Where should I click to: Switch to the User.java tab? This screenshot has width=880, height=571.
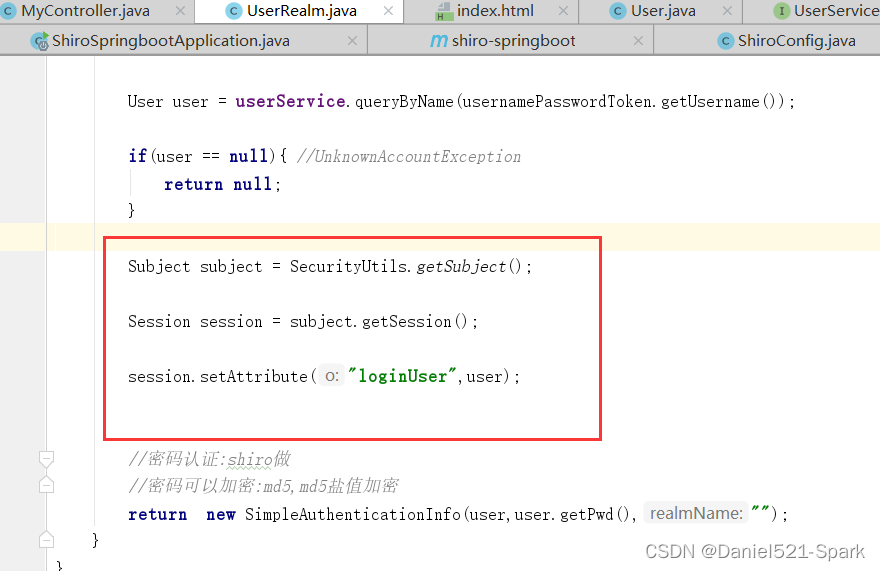point(661,11)
